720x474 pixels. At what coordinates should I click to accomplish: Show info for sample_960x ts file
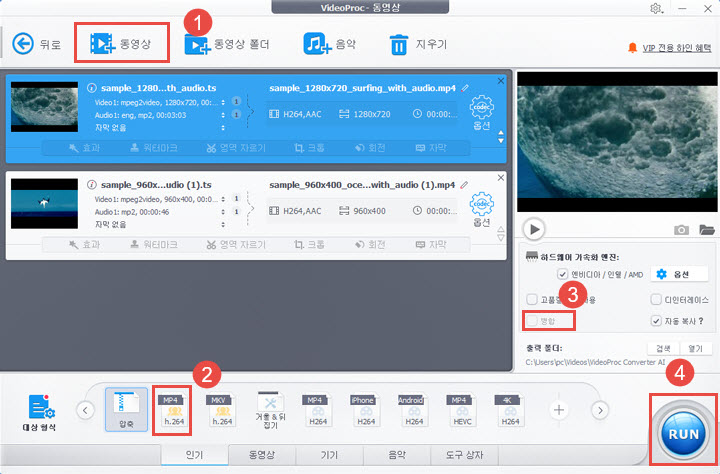pyautogui.click(x=92, y=185)
